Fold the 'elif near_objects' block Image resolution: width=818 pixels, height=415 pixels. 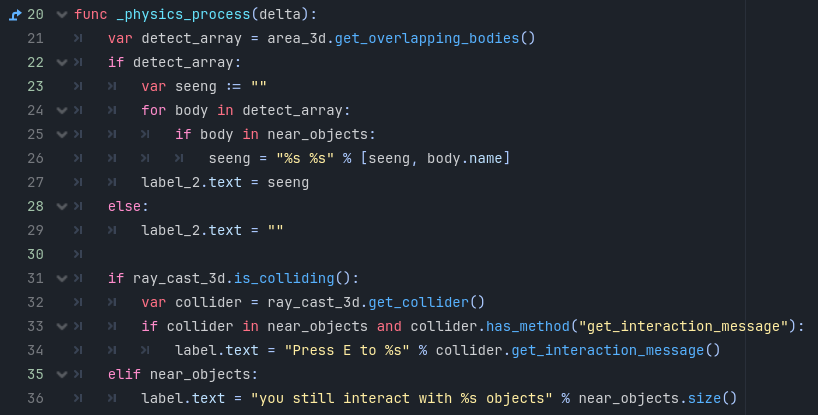click(x=62, y=374)
